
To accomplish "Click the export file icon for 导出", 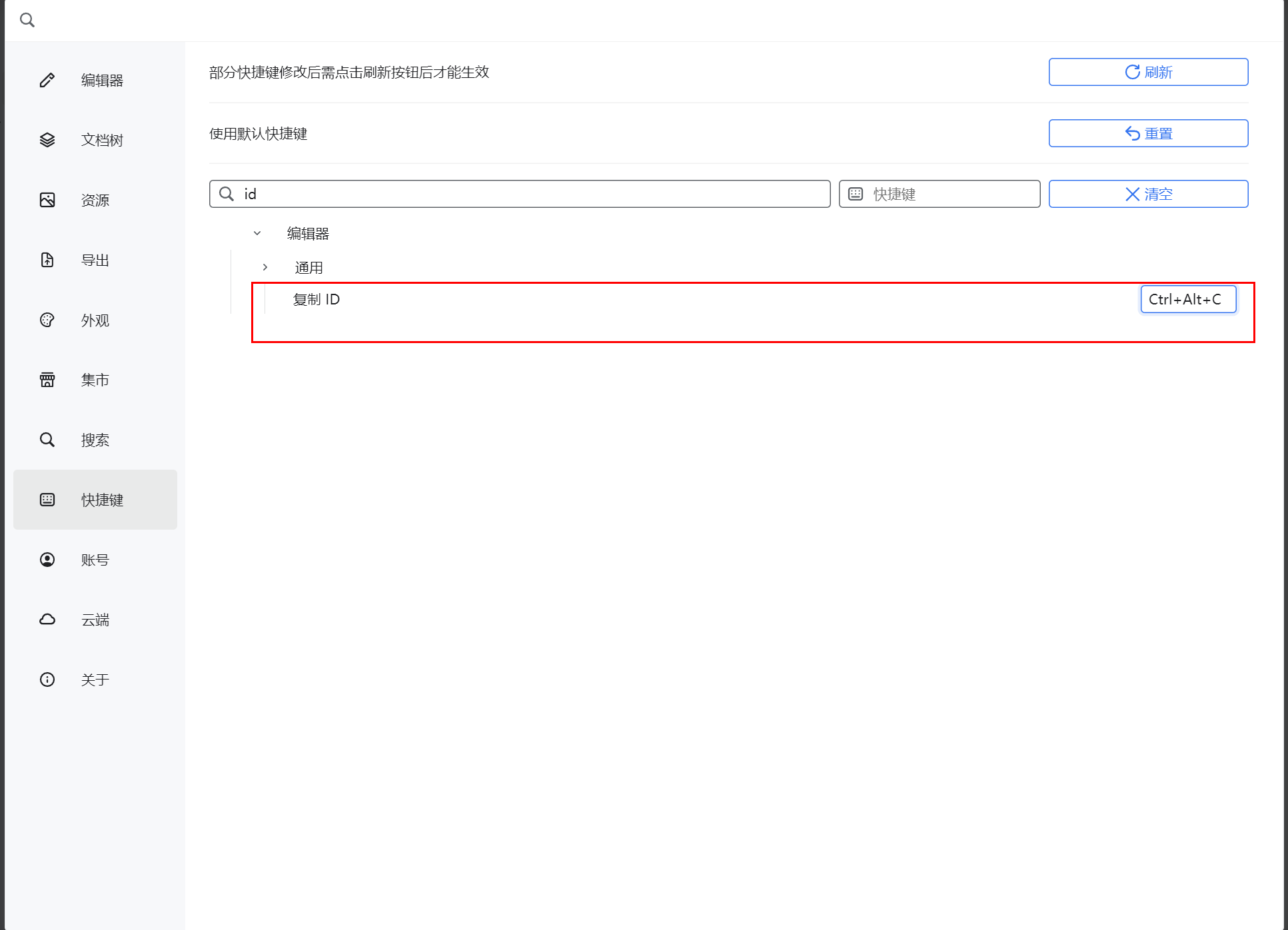I will [x=47, y=260].
